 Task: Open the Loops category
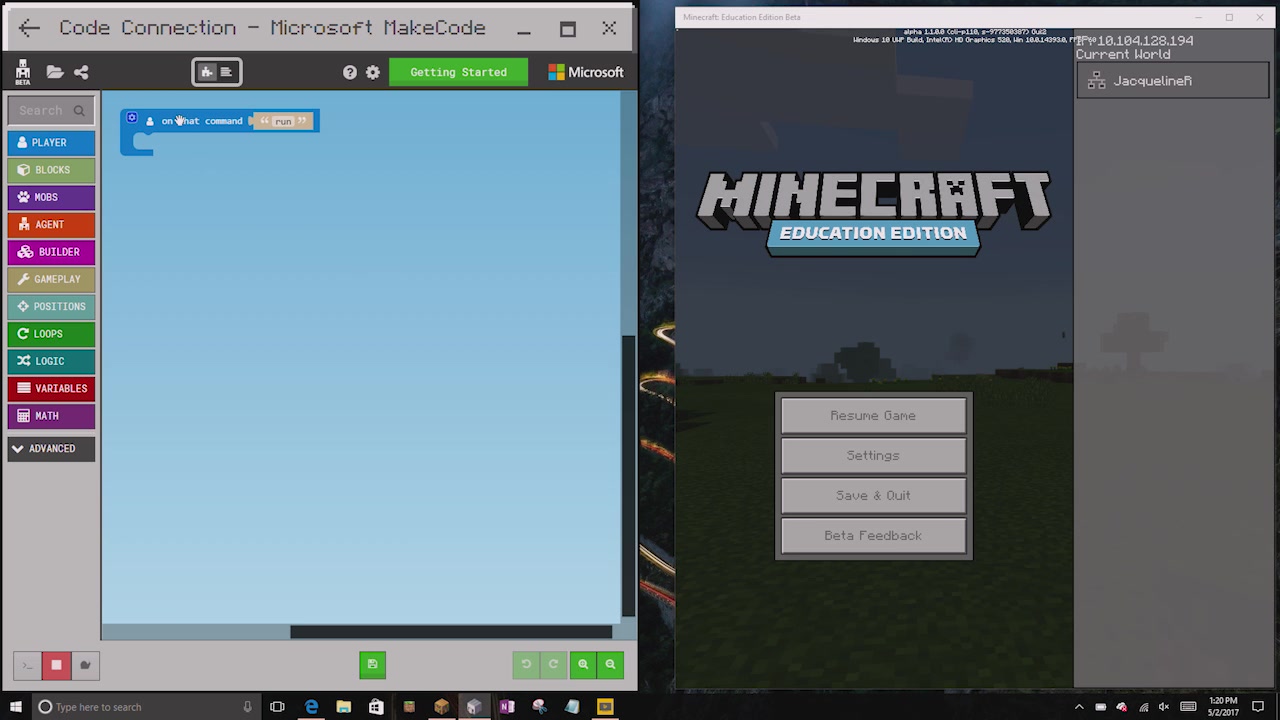click(51, 334)
